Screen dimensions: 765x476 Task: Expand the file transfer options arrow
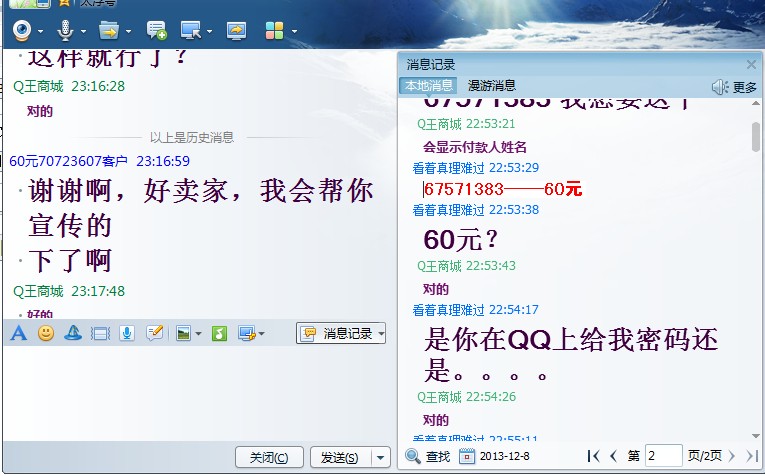pyautogui.click(x=128, y=32)
